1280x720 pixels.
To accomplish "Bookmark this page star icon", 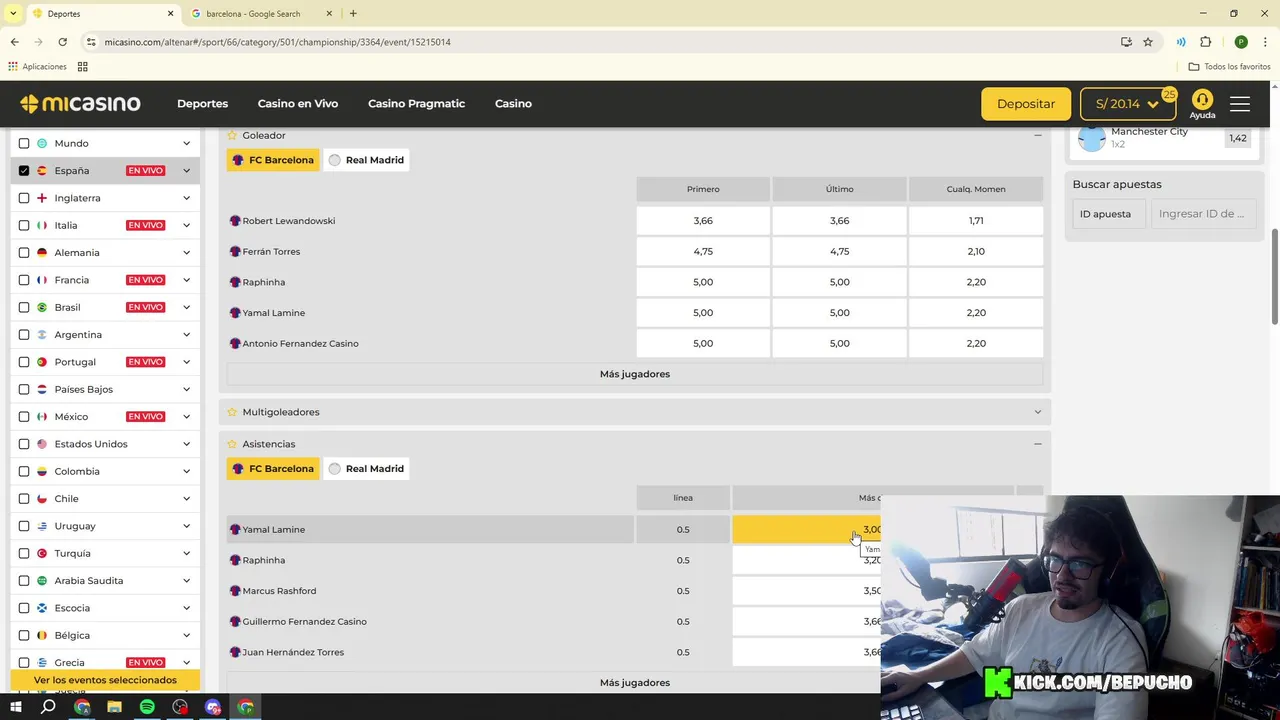I will [1148, 42].
